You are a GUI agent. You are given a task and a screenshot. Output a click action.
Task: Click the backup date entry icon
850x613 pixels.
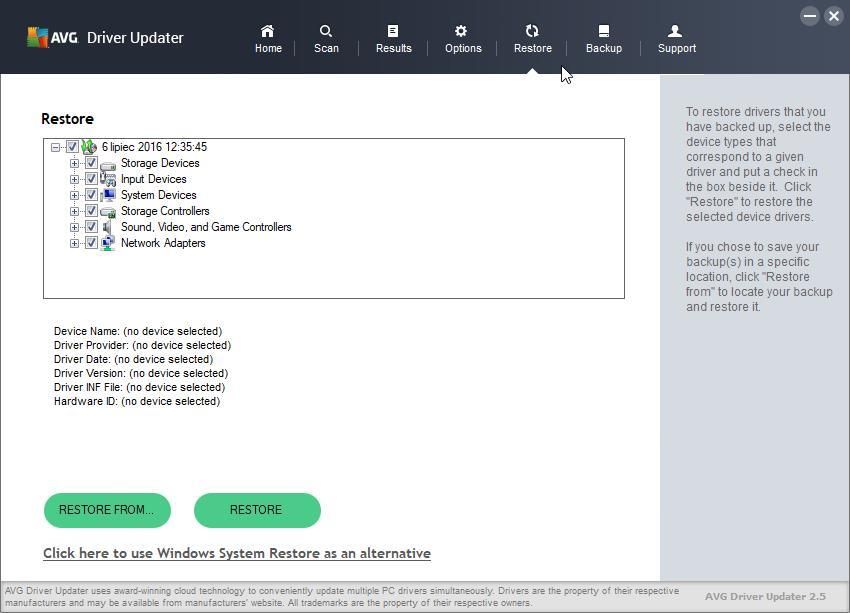[x=89, y=147]
